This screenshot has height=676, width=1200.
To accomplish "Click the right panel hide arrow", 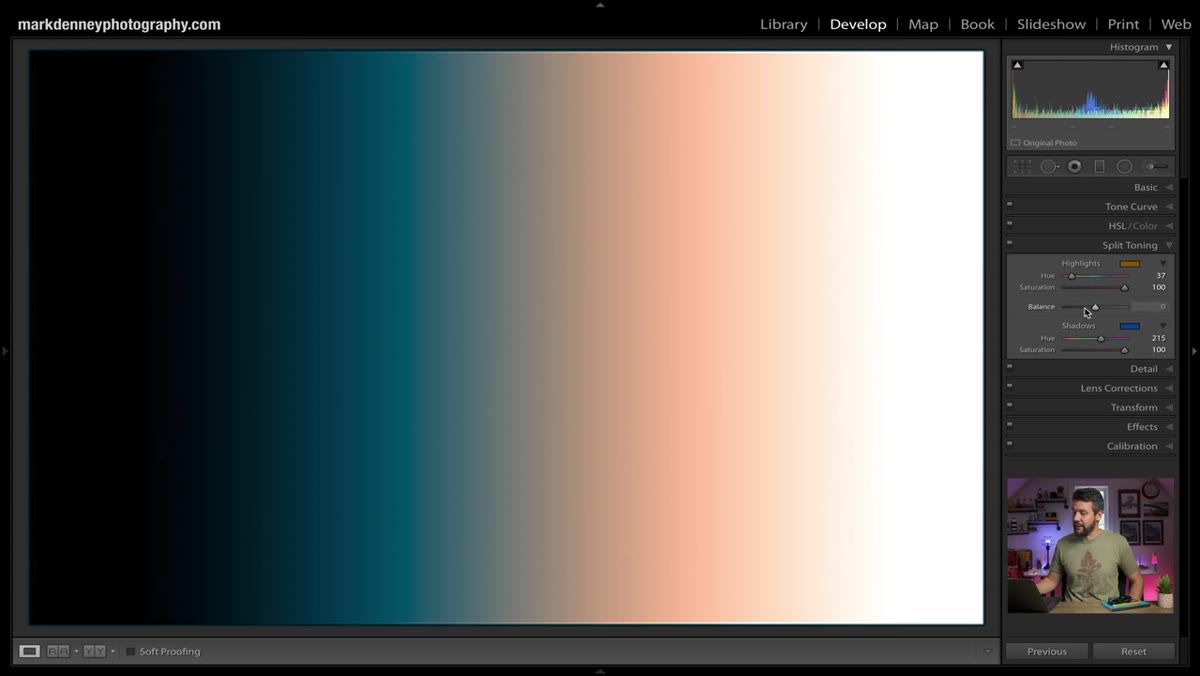I will tap(1194, 351).
